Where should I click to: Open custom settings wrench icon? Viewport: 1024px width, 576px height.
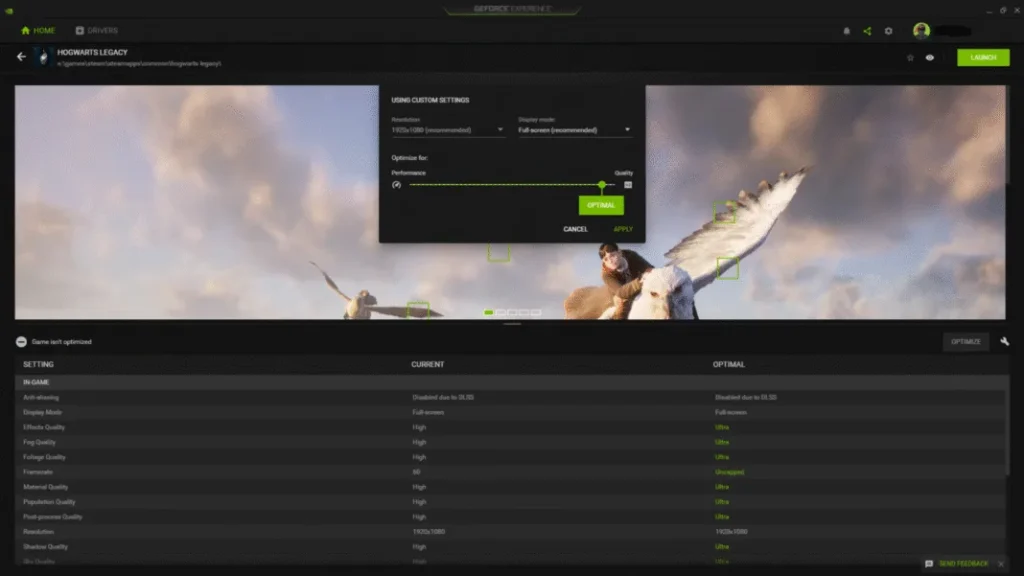[1004, 341]
